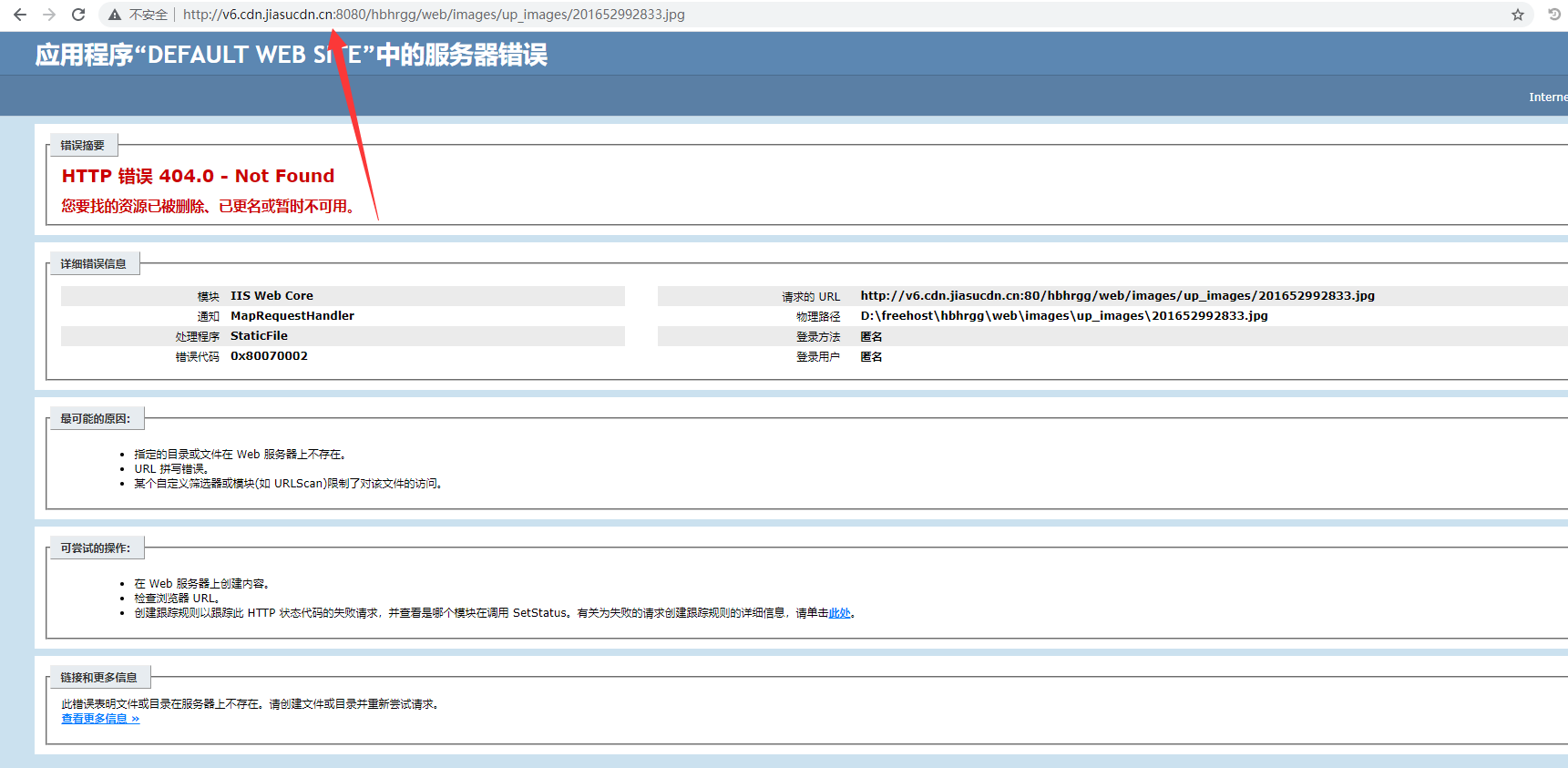Click the page title 'DEFAULT WEB SITE' server error

click(x=291, y=55)
